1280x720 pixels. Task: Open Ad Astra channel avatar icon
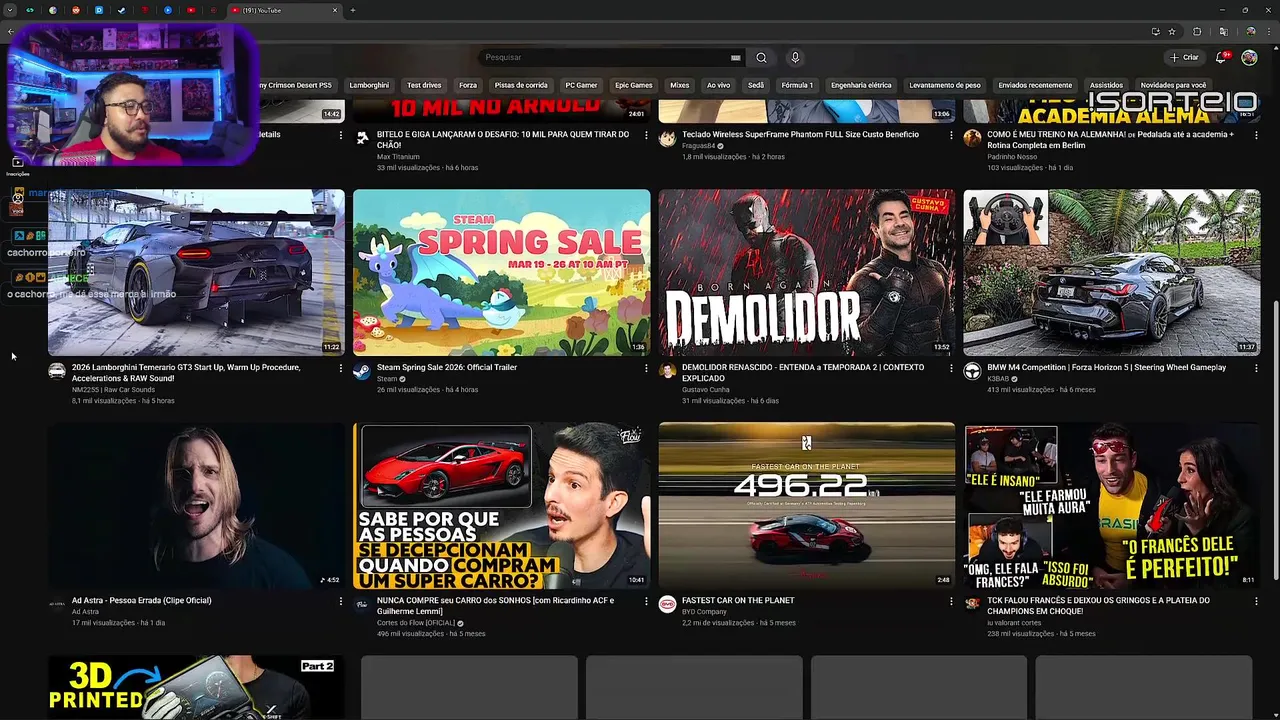(57, 604)
